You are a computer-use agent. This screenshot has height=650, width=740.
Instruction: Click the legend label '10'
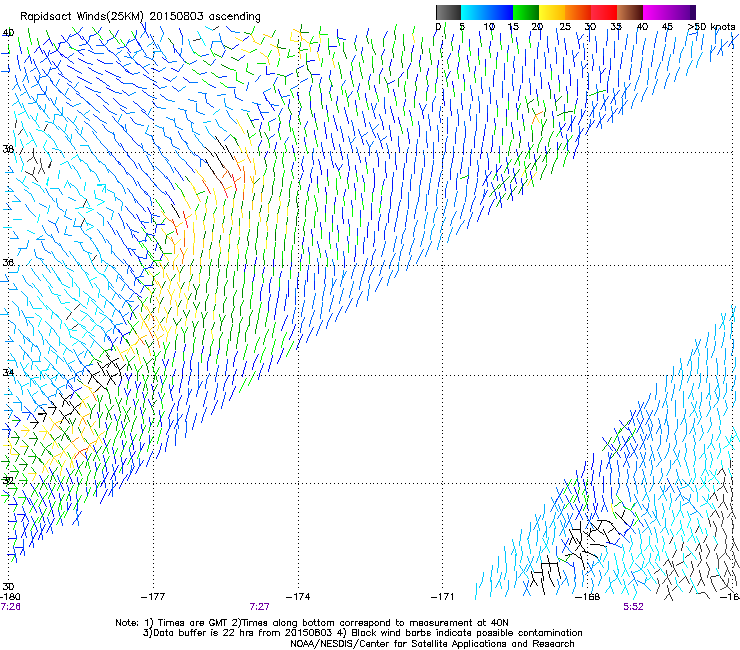[x=489, y=26]
